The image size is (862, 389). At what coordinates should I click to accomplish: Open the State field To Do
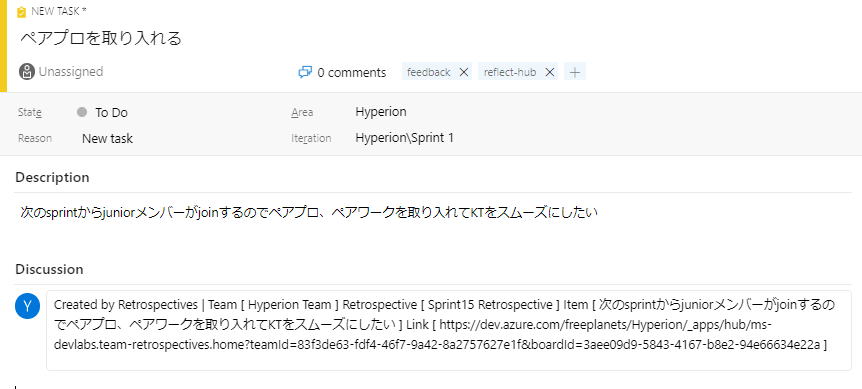point(112,113)
